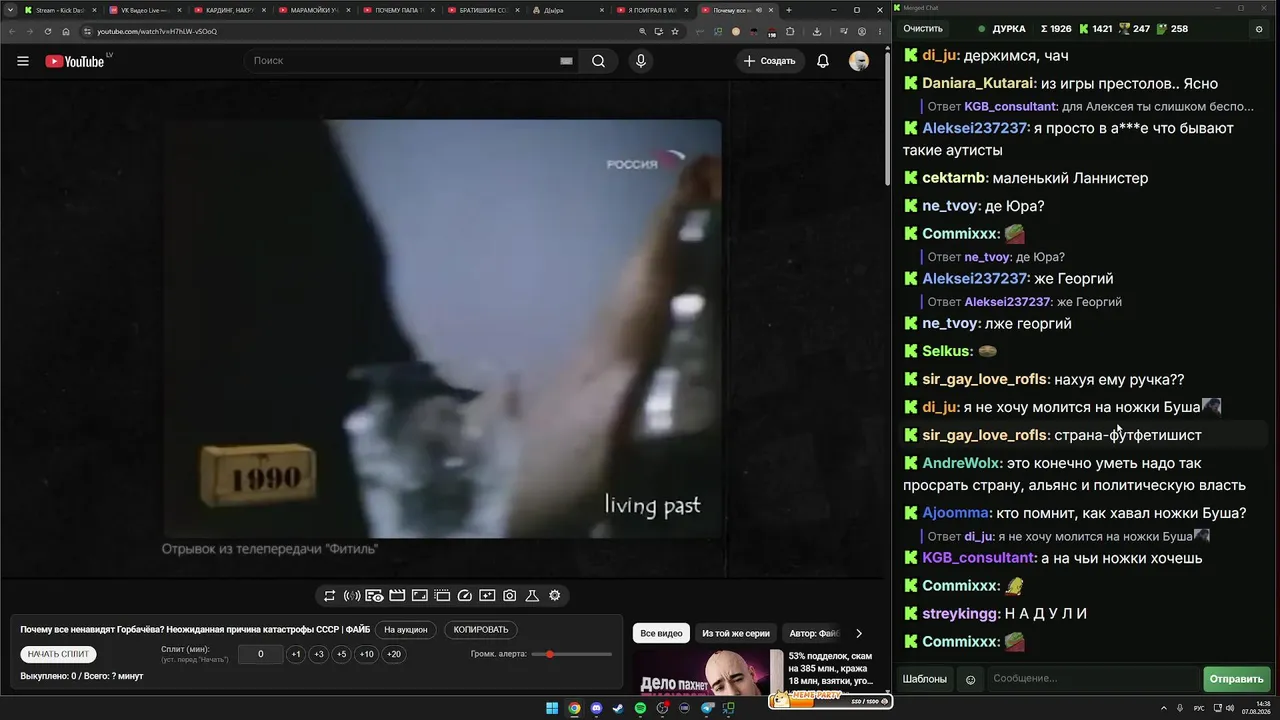This screenshot has height=720, width=1280.
Task: Click username Daniara_Kutarai in chat
Action: click(979, 84)
